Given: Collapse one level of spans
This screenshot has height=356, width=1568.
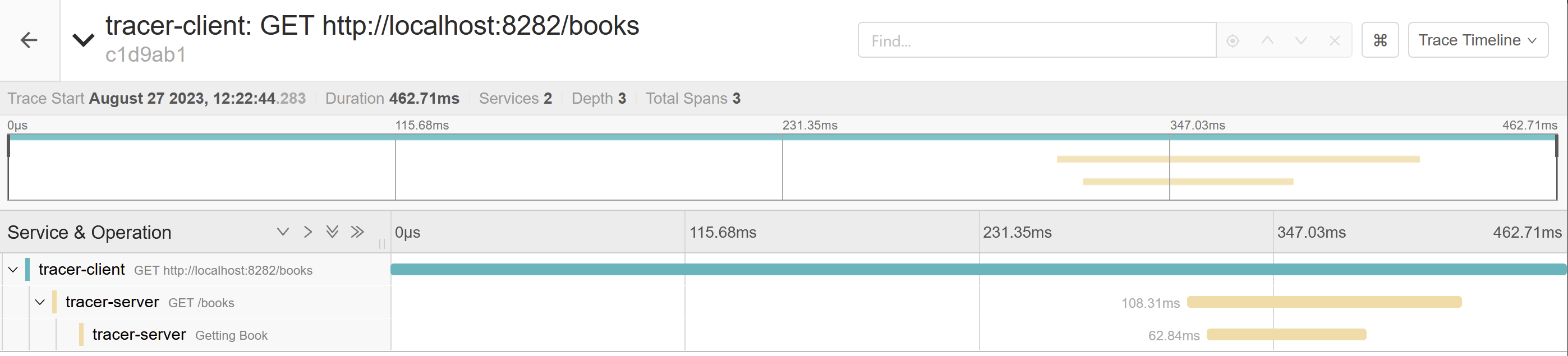Looking at the screenshot, I should point(308,232).
